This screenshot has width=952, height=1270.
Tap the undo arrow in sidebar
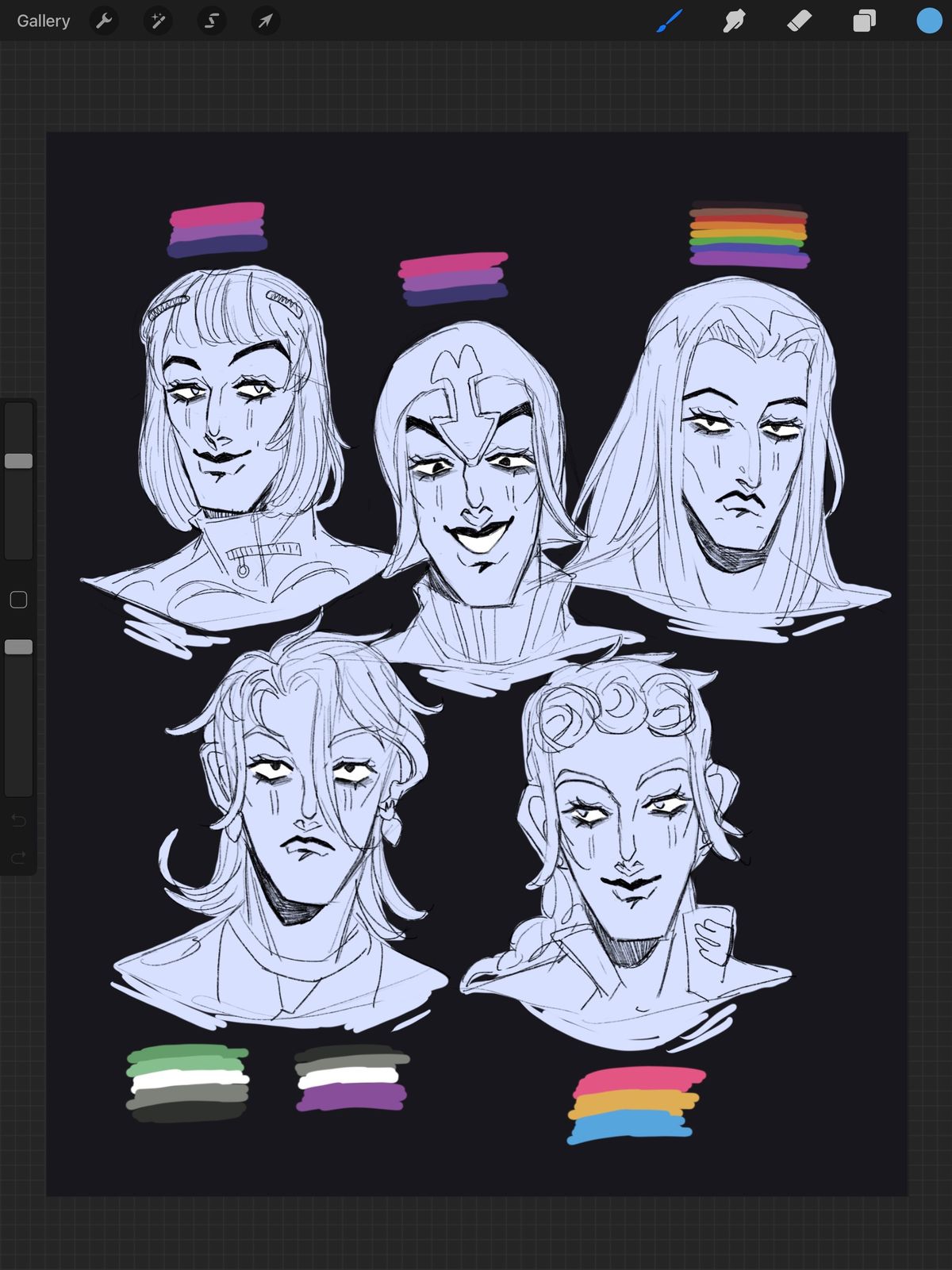coord(18,820)
